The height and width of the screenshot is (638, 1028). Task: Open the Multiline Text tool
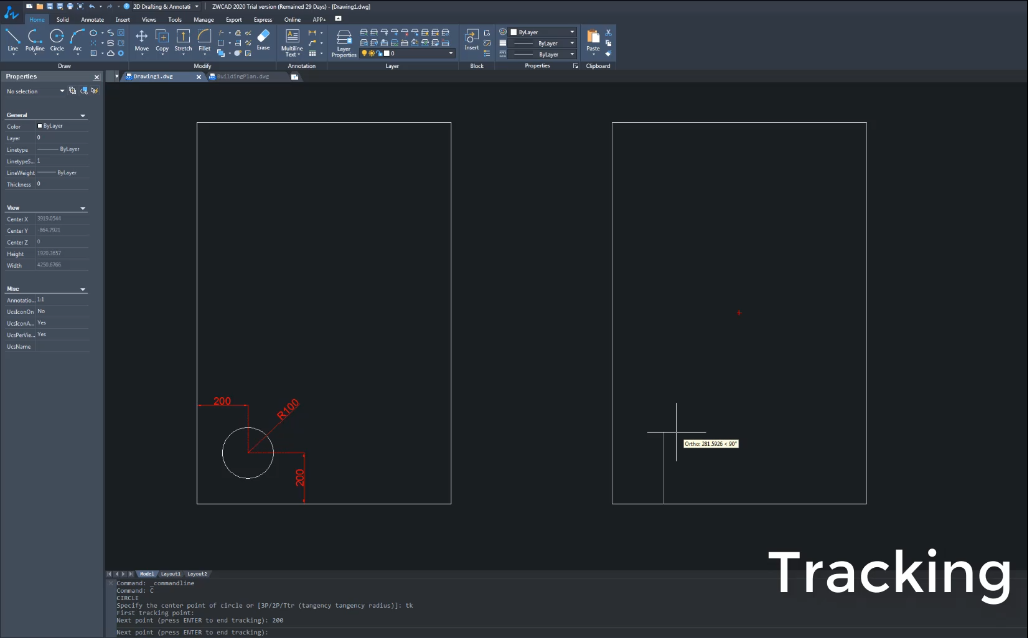(292, 42)
